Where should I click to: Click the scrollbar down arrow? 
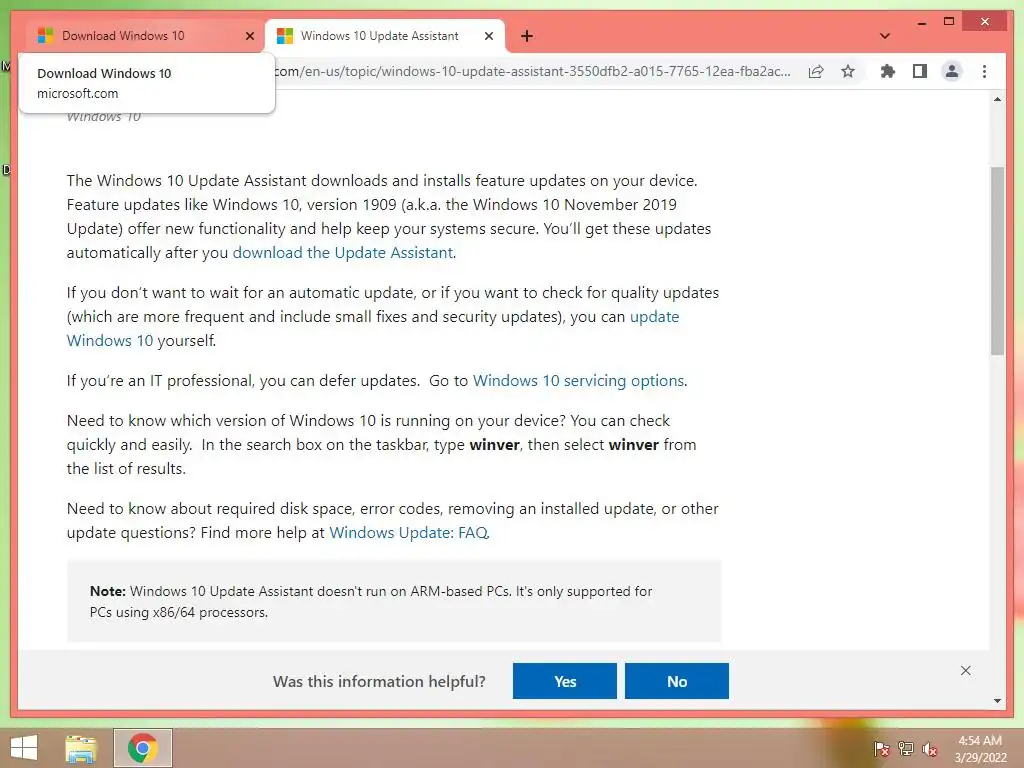pos(997,701)
